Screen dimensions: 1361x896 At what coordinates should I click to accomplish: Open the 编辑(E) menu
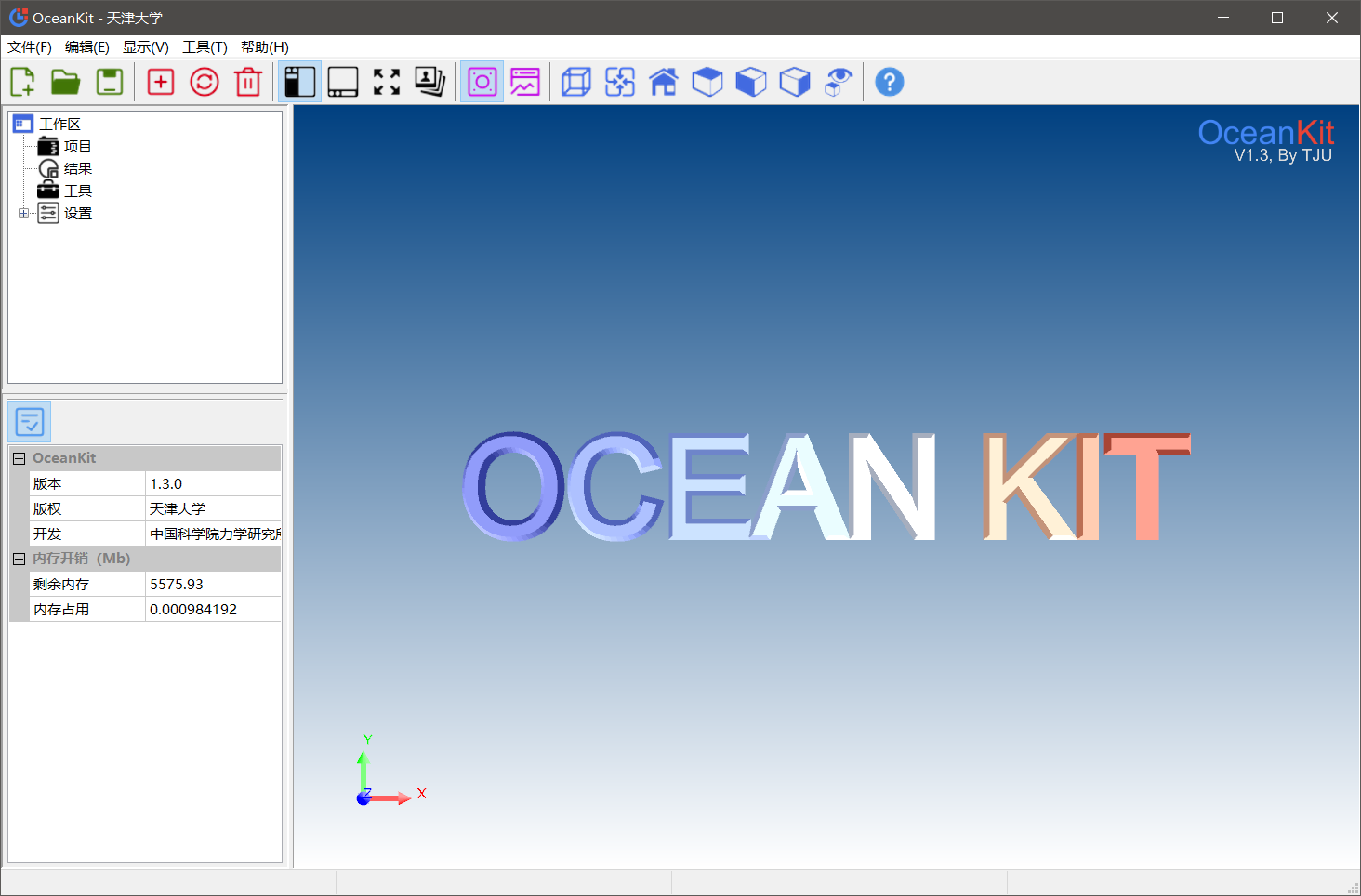click(x=87, y=47)
